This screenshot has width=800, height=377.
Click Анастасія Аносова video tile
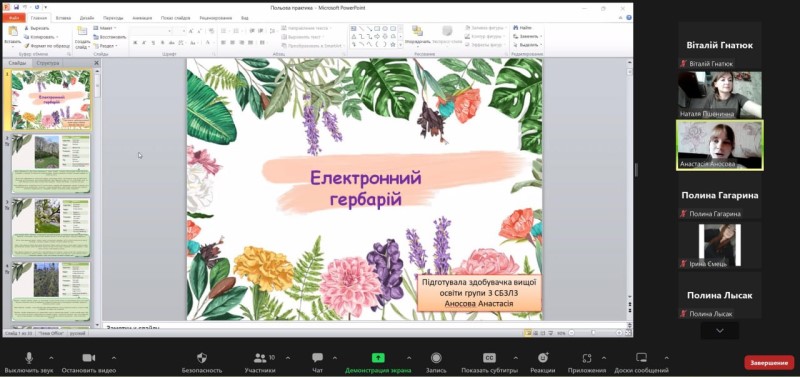[x=720, y=145]
